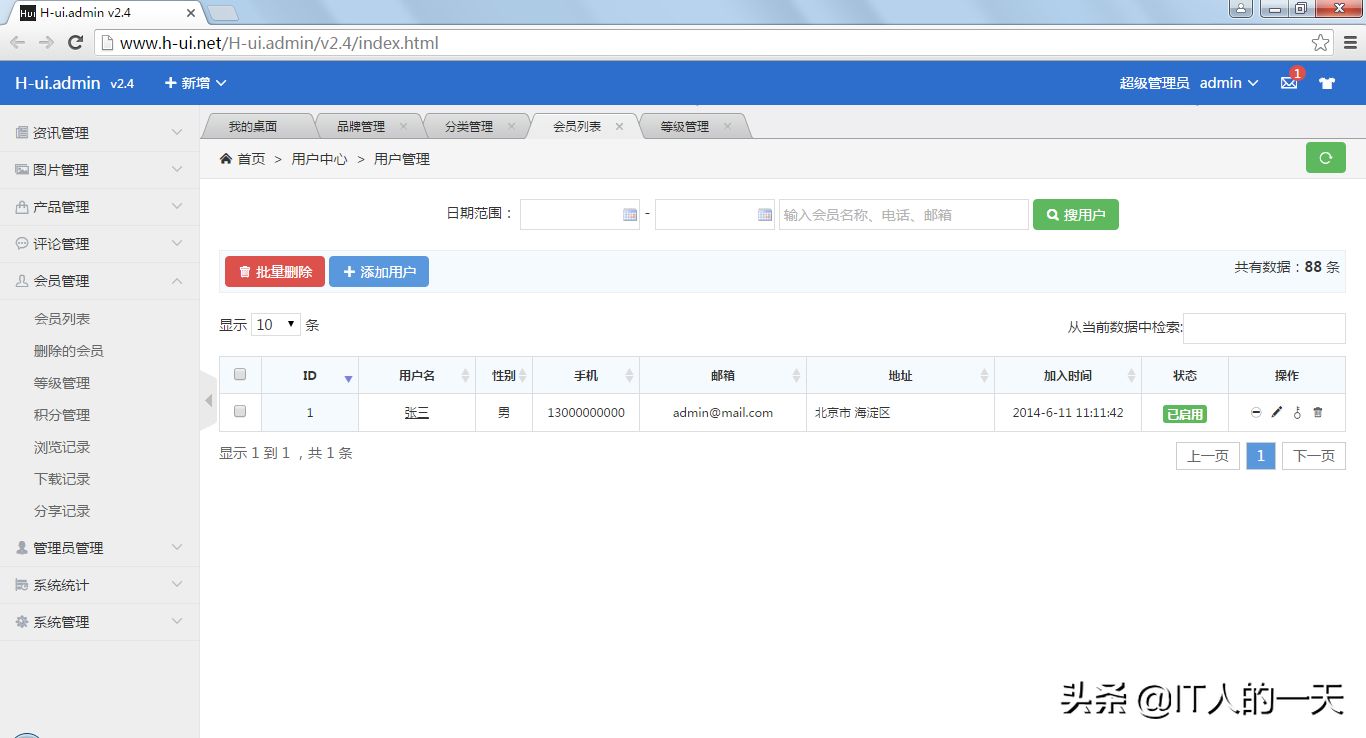1366x738 pixels.
Task: Collapse the 会员管理 menu
Action: (x=100, y=281)
